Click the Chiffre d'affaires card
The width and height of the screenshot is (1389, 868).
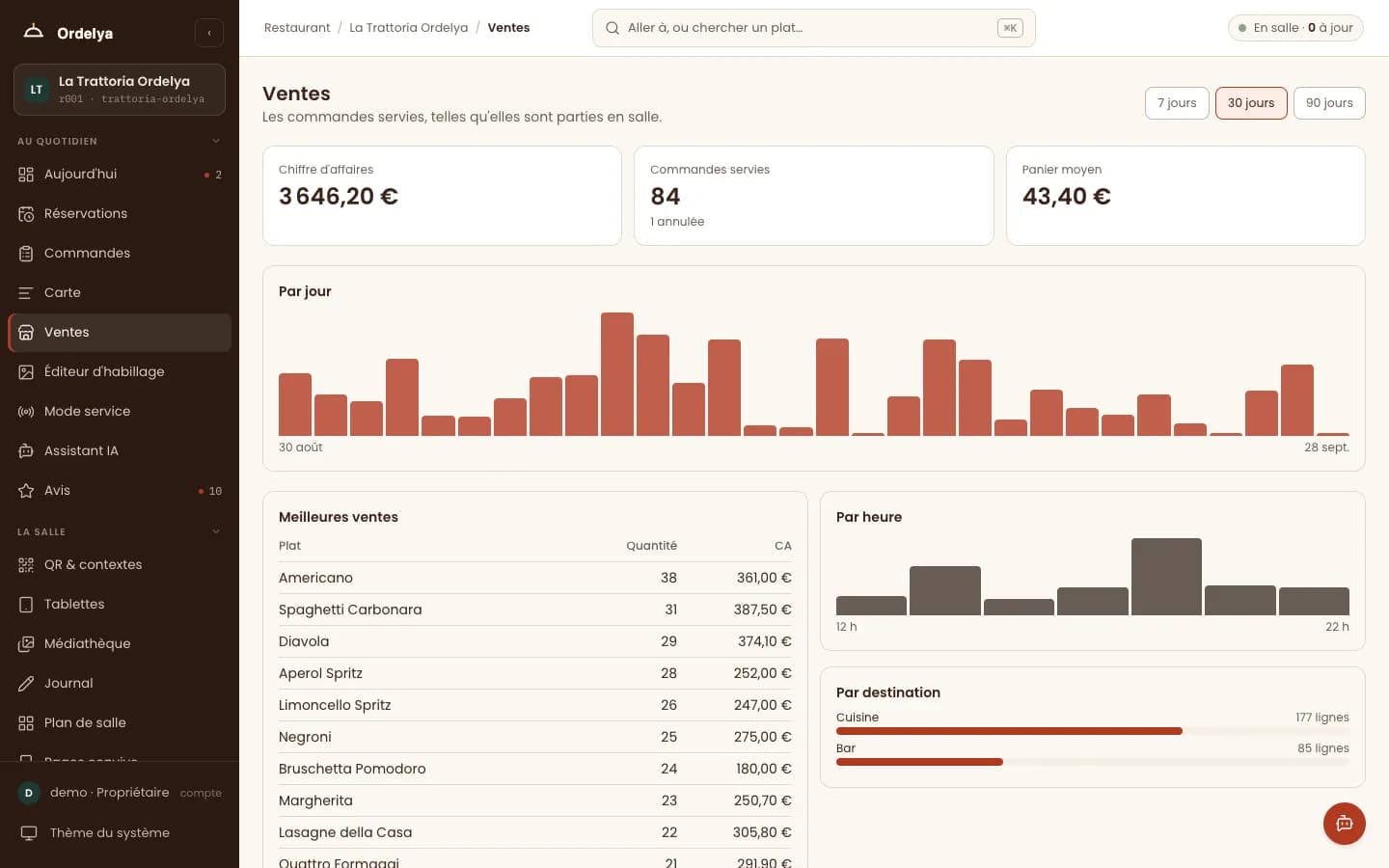[442, 196]
